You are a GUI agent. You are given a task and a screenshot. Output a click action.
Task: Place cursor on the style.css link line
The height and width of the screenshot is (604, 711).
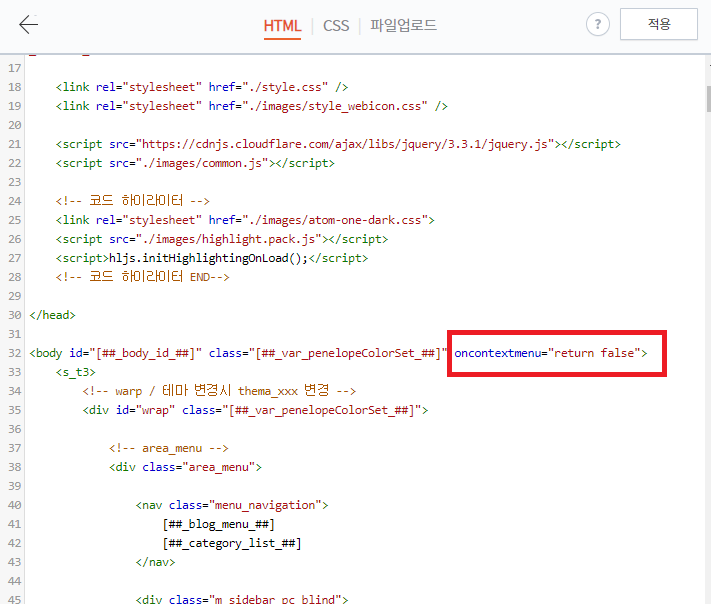[202, 87]
